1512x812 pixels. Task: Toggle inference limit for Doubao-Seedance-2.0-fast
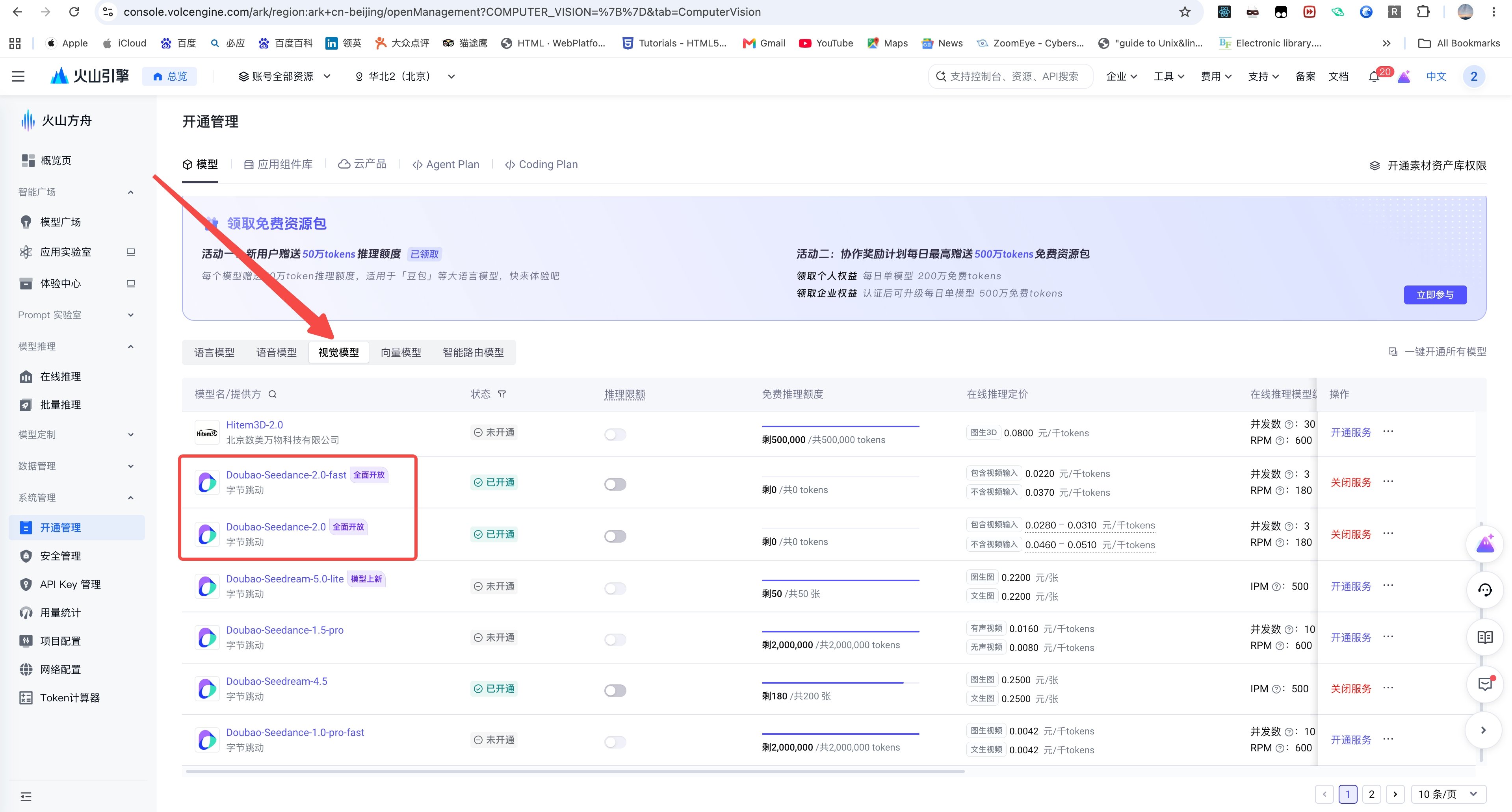[615, 484]
